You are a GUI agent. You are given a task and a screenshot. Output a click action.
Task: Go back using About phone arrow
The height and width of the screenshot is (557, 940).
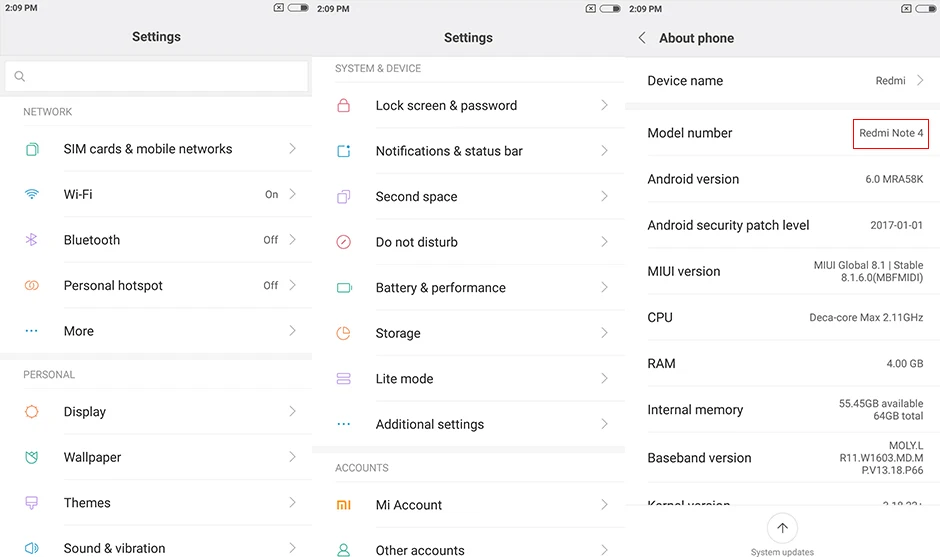pyautogui.click(x=642, y=38)
